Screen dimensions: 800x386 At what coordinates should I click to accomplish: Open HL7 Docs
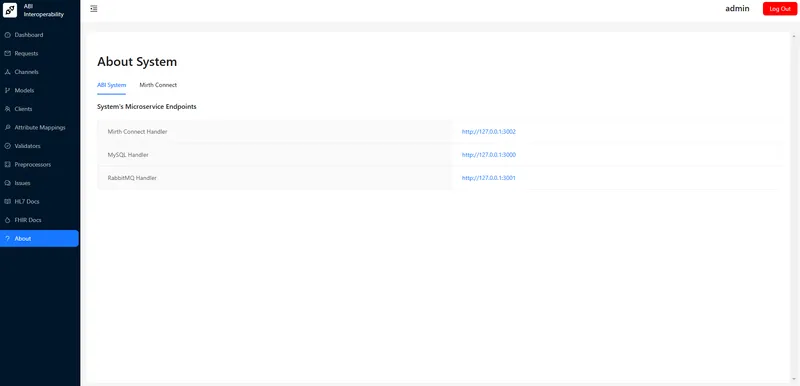point(39,201)
